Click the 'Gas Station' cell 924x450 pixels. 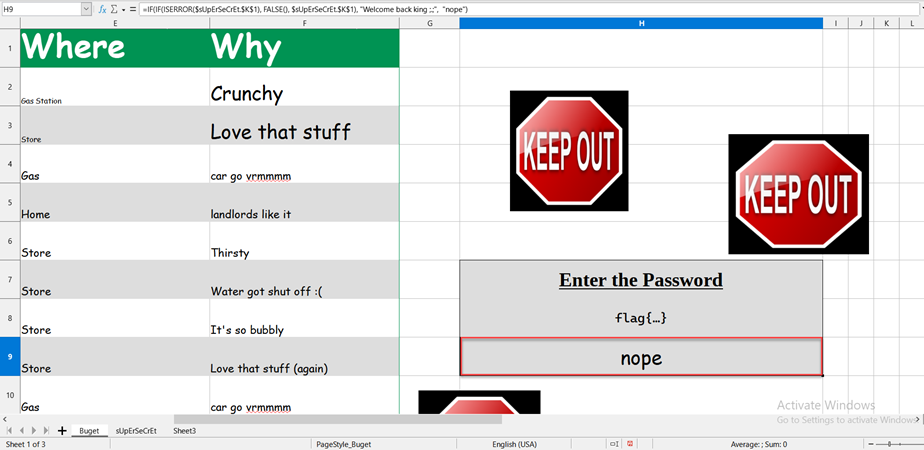click(115, 87)
